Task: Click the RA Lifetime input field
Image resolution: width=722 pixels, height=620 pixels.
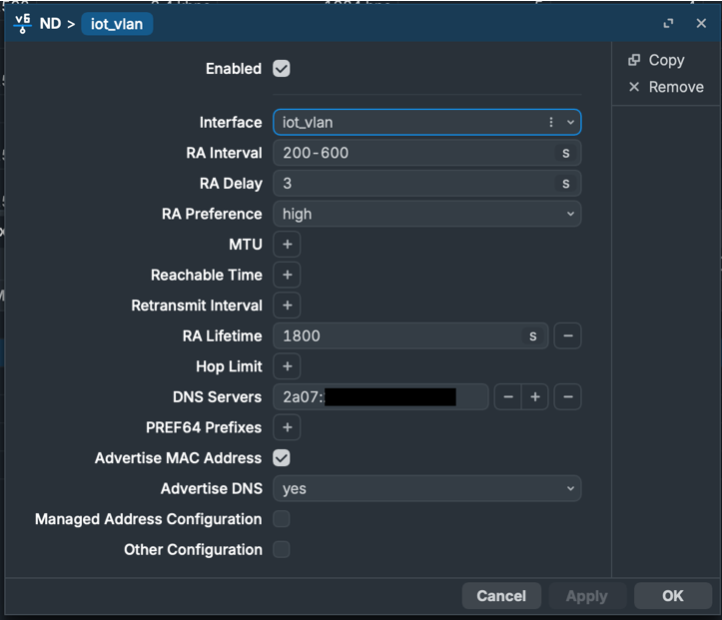Action: point(410,336)
